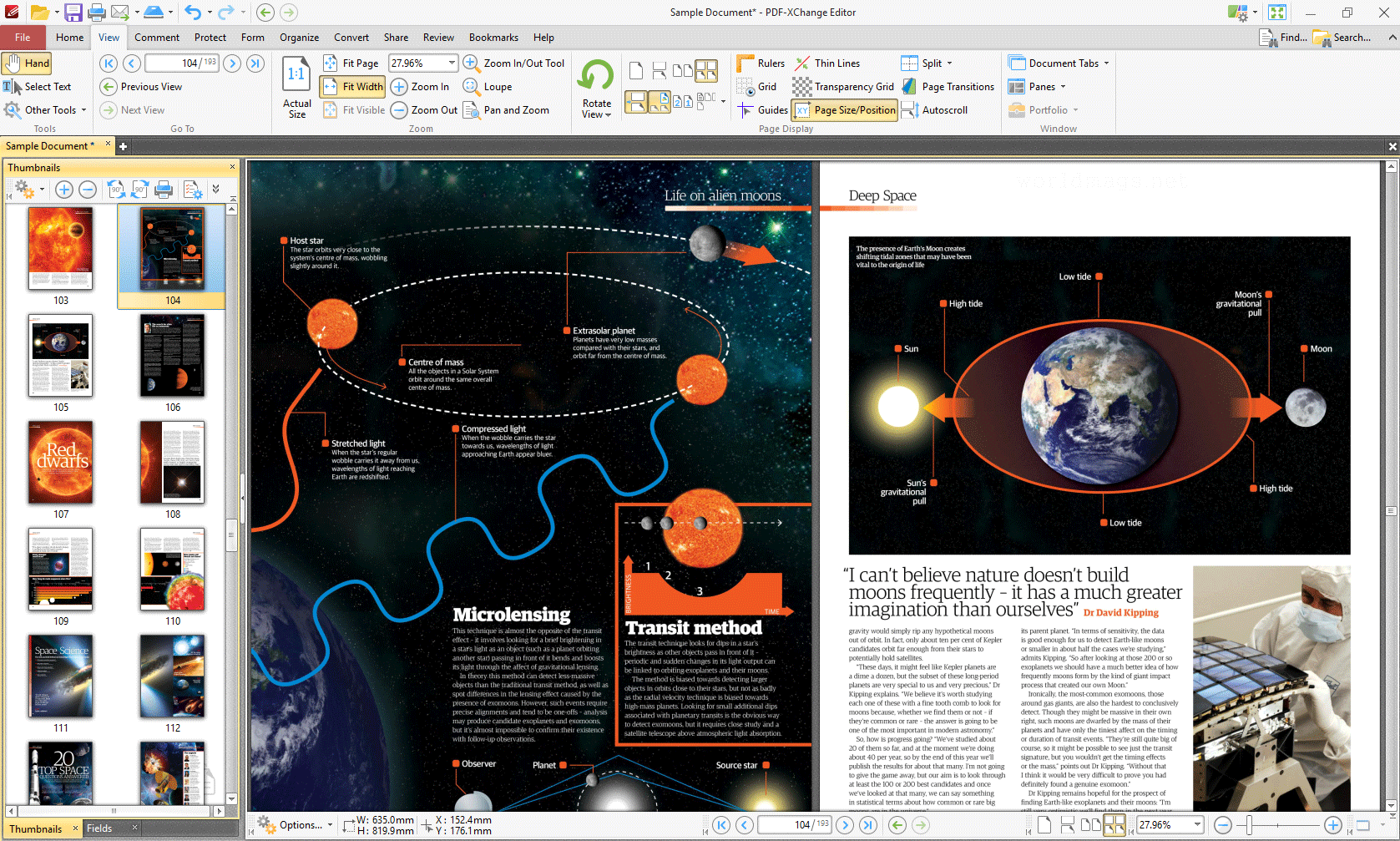
Task: Click the Previous View button
Action: pyautogui.click(x=141, y=87)
